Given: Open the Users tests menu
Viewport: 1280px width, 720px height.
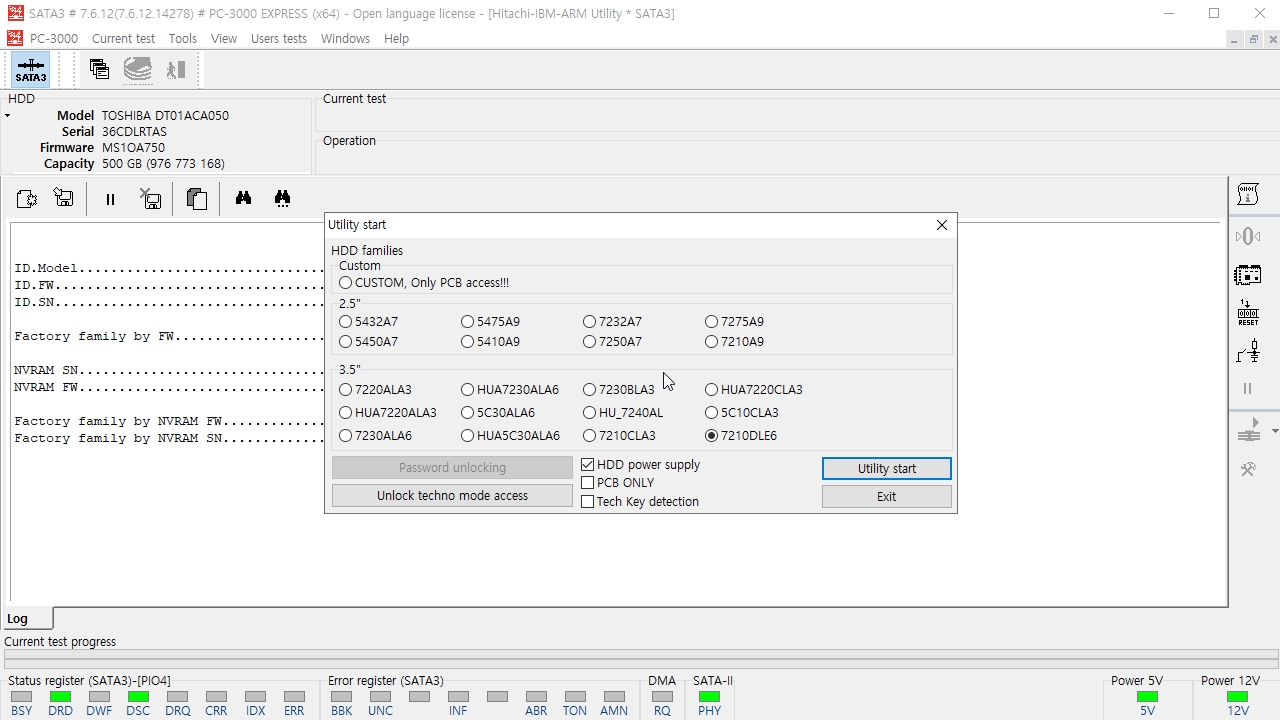Looking at the screenshot, I should click(x=279, y=38).
